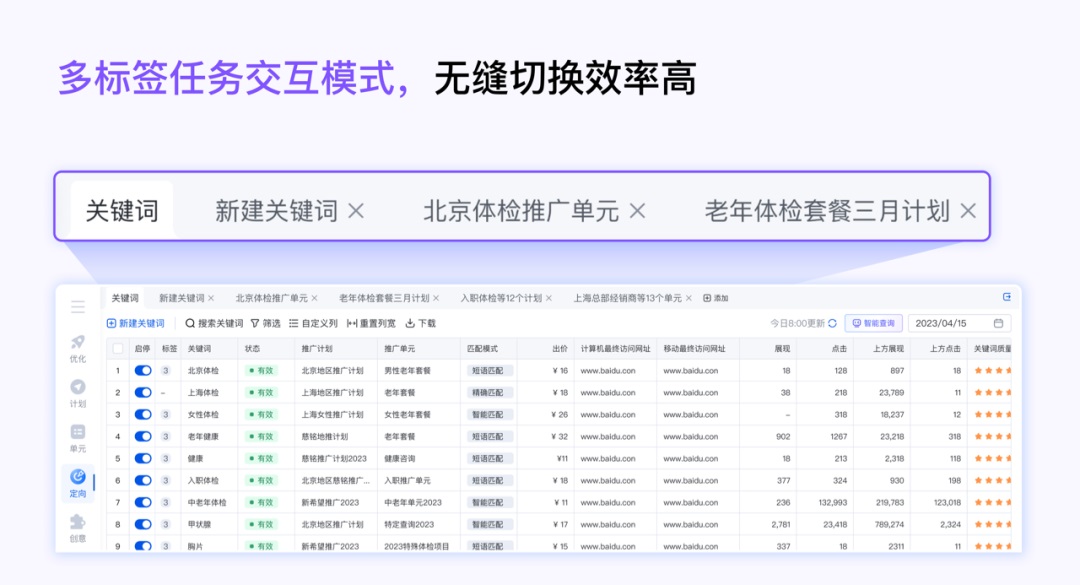Click the export icon at top right
This screenshot has width=1080, height=585.
[1007, 297]
